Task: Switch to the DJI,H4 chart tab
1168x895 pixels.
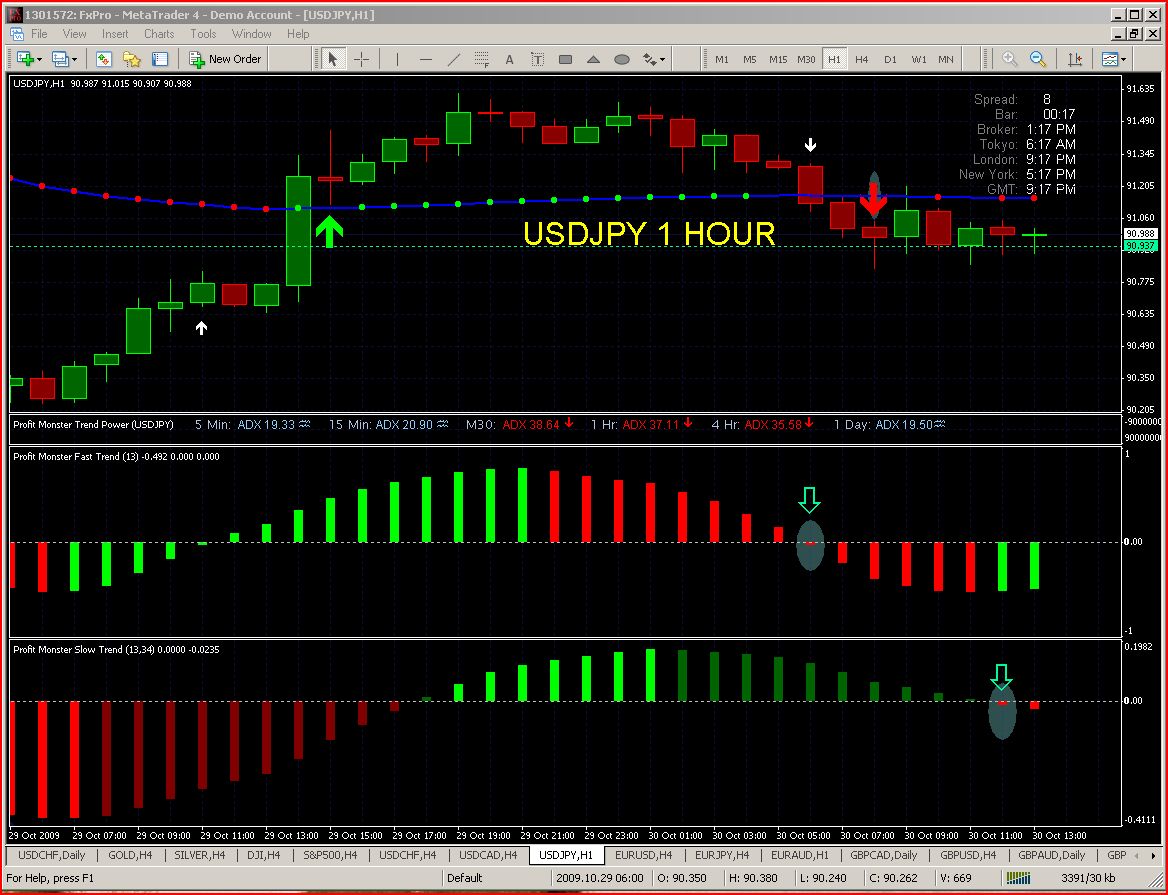Action: (x=263, y=855)
